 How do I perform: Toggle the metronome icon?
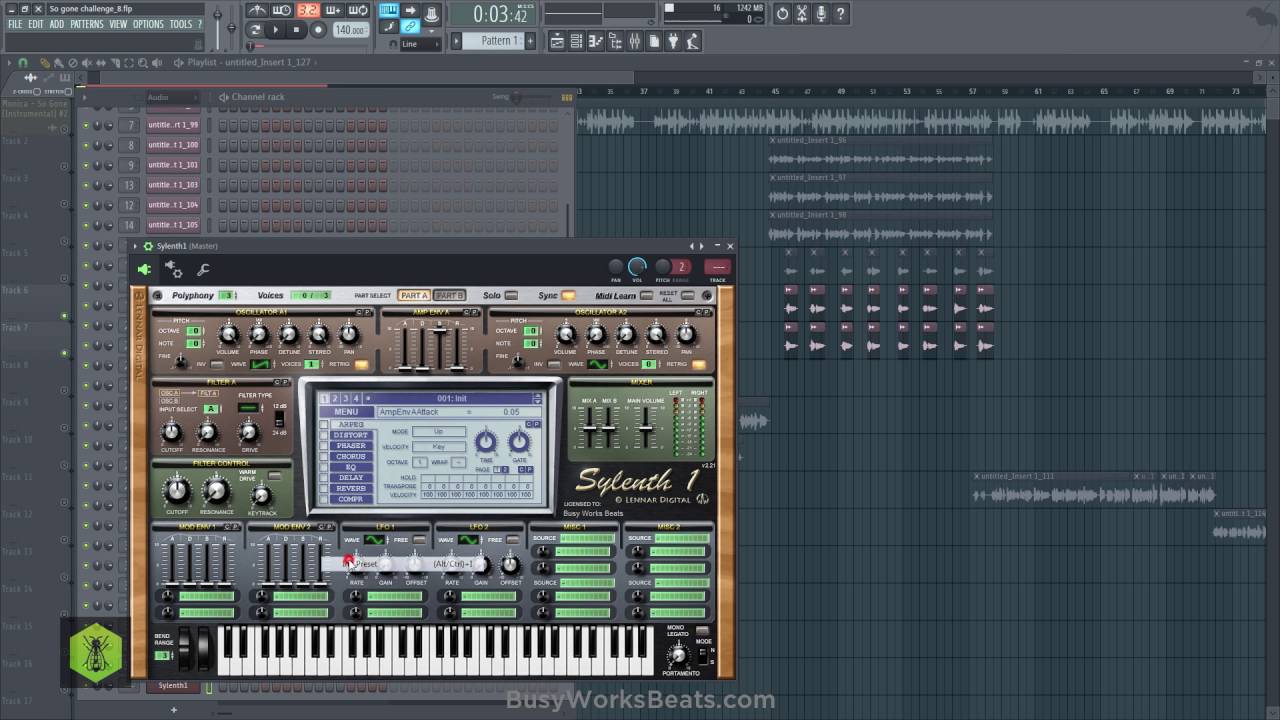click(258, 11)
